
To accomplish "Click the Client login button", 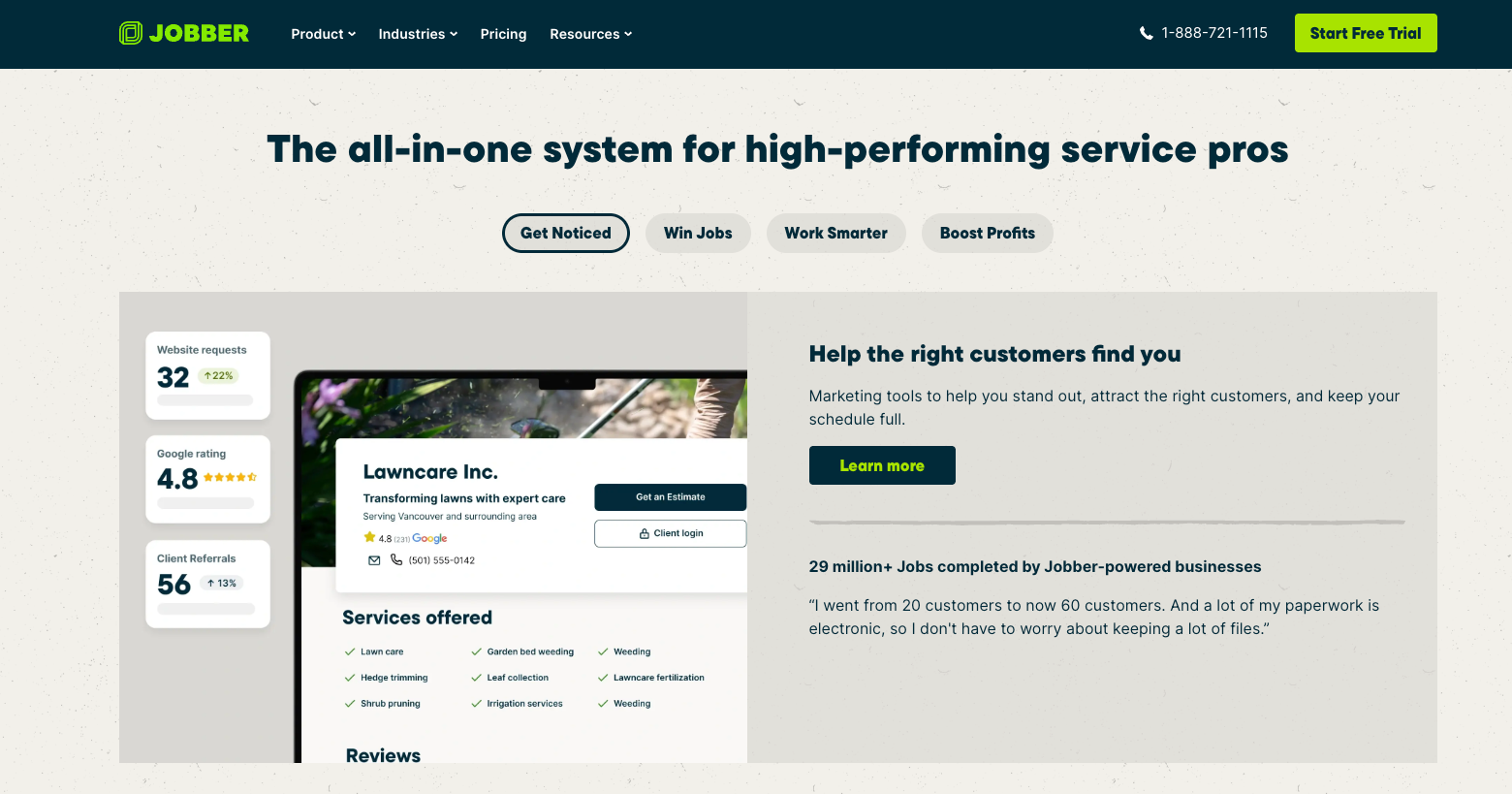I will coord(671,533).
